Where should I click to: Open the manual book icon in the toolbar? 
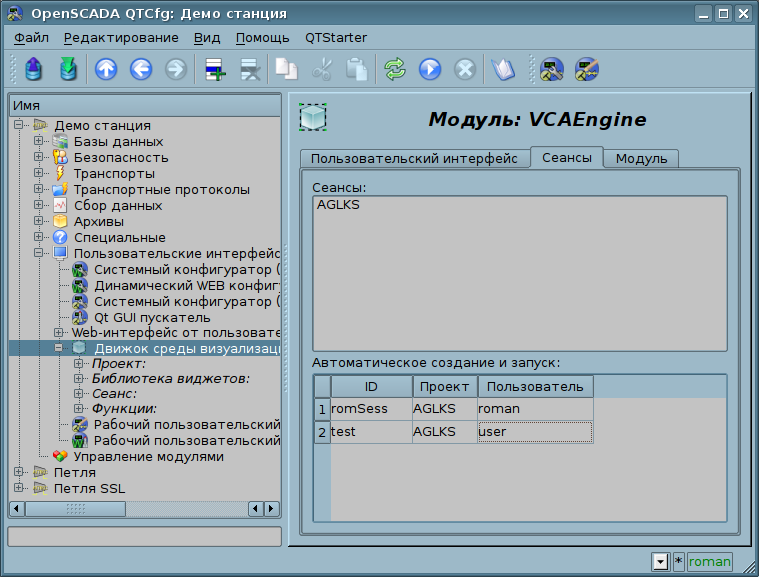[502, 69]
